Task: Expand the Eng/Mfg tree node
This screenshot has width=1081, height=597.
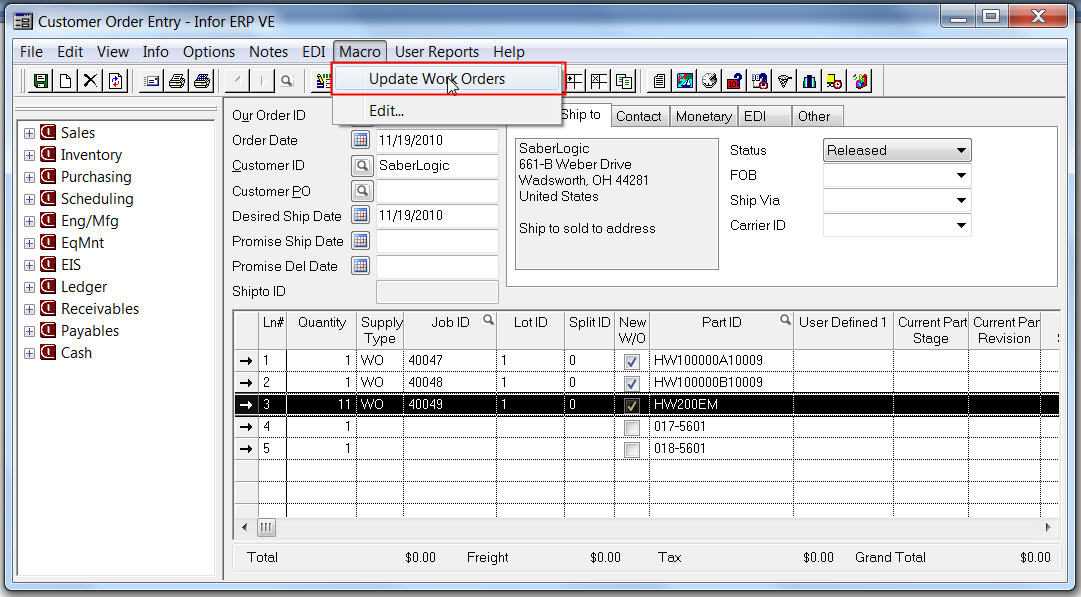Action: pos(30,221)
